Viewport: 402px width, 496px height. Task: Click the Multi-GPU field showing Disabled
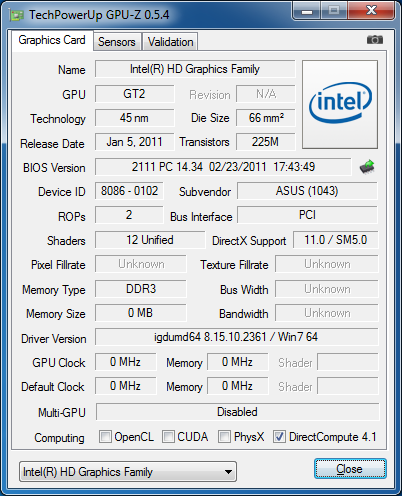click(238, 412)
